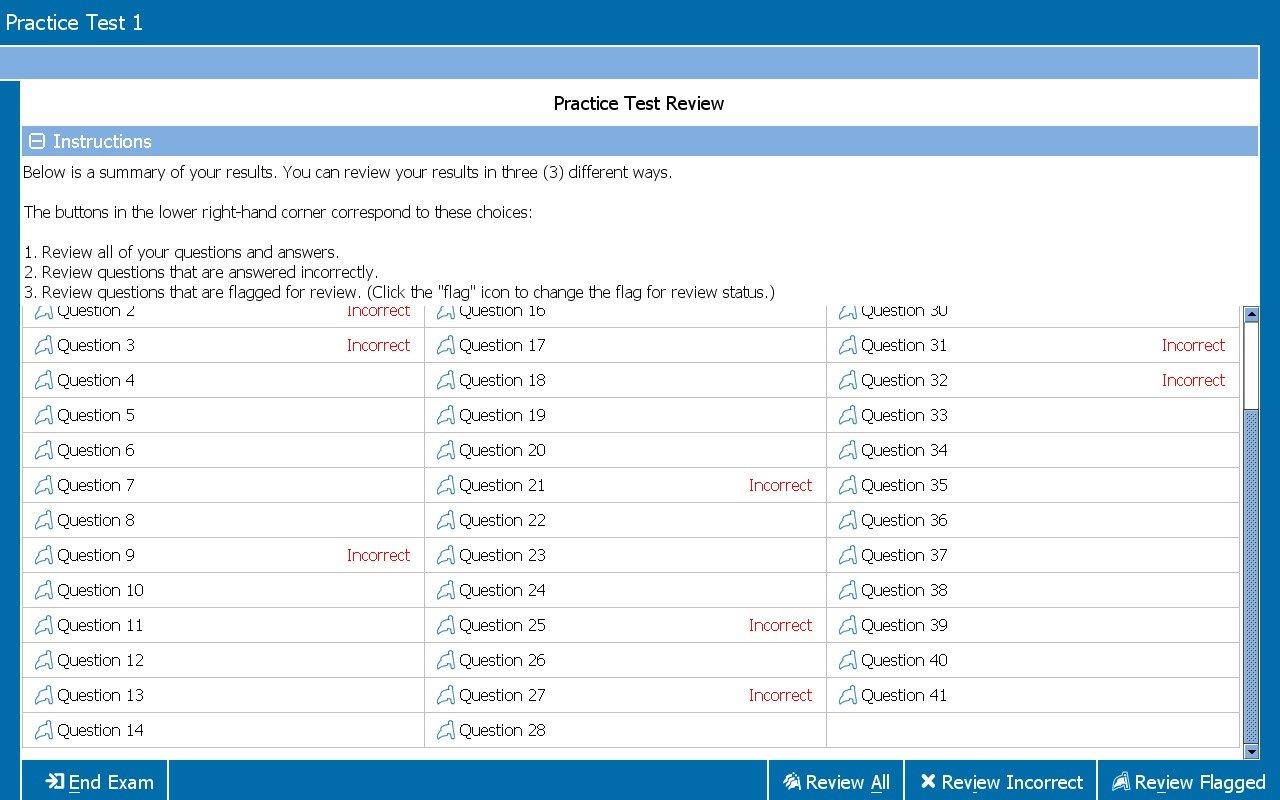The width and height of the screenshot is (1280, 800).
Task: Flag Question 28 for review
Action: 445,730
